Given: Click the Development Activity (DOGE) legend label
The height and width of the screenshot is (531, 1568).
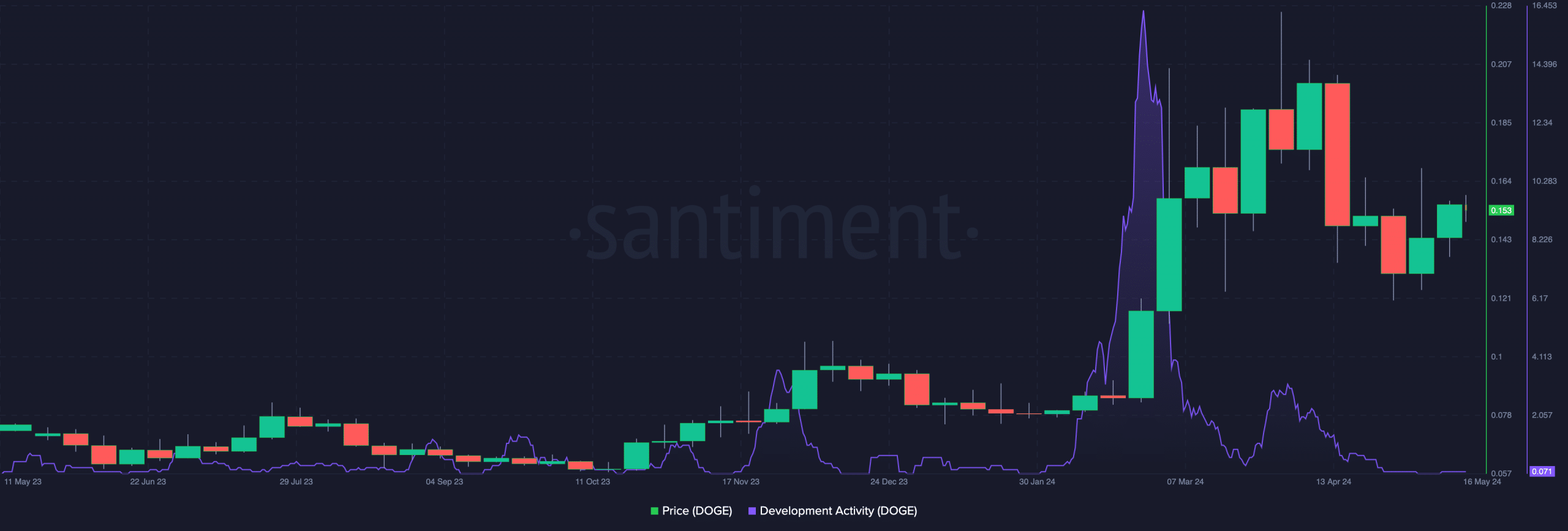Looking at the screenshot, I should click(838, 511).
